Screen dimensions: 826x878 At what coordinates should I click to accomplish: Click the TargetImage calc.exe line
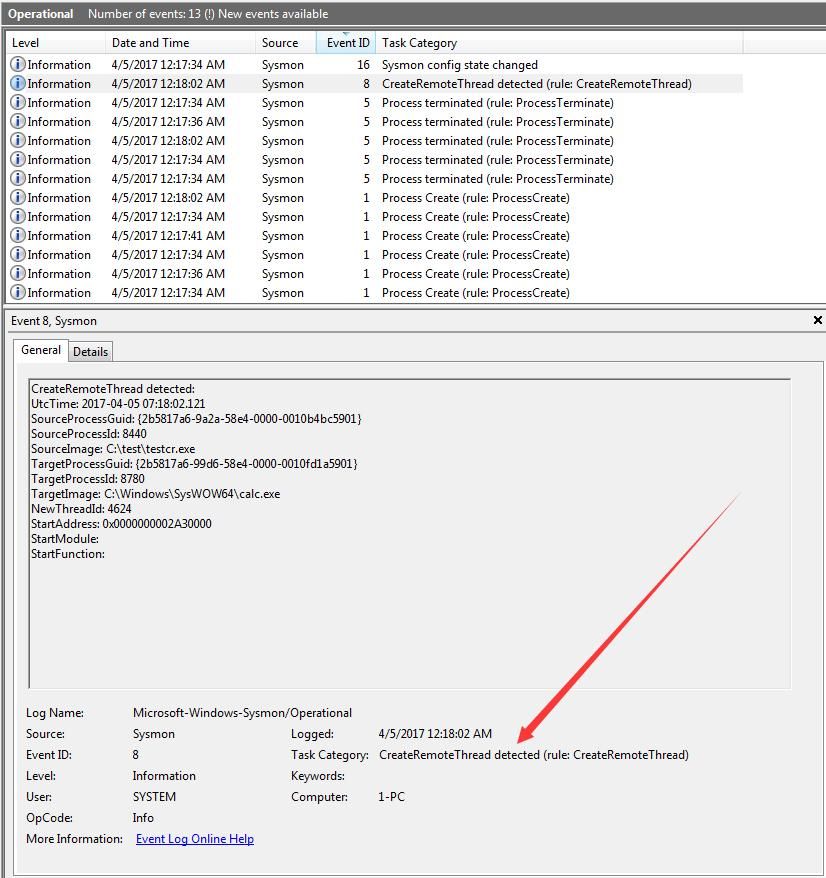156,494
